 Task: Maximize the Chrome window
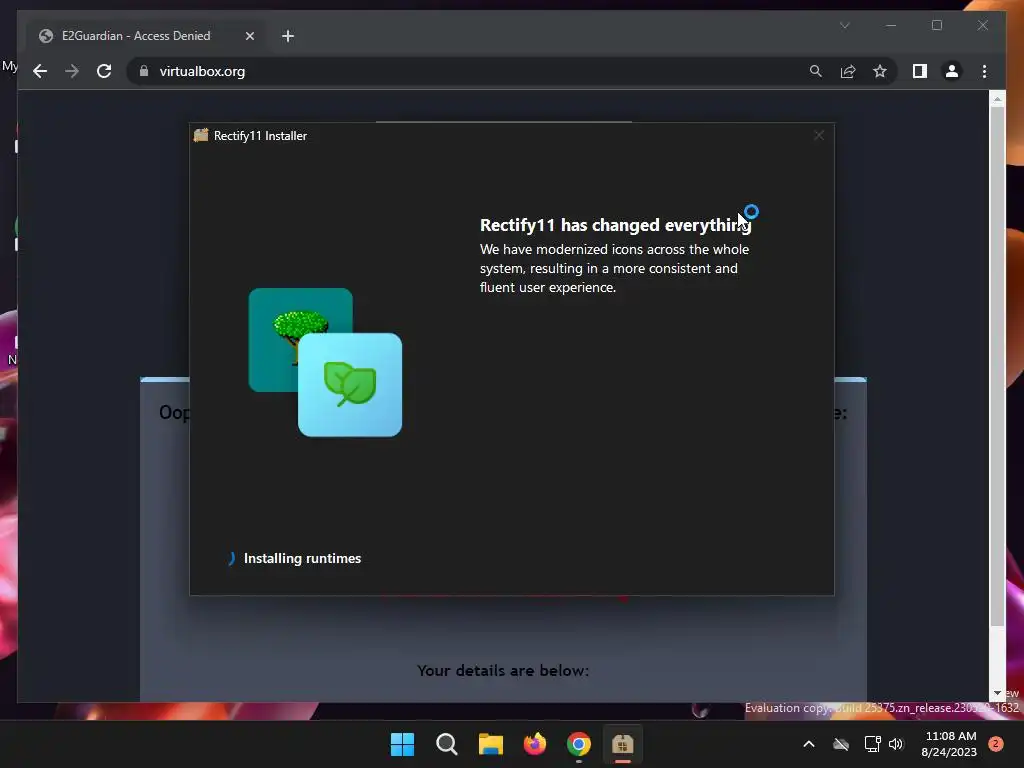click(937, 25)
